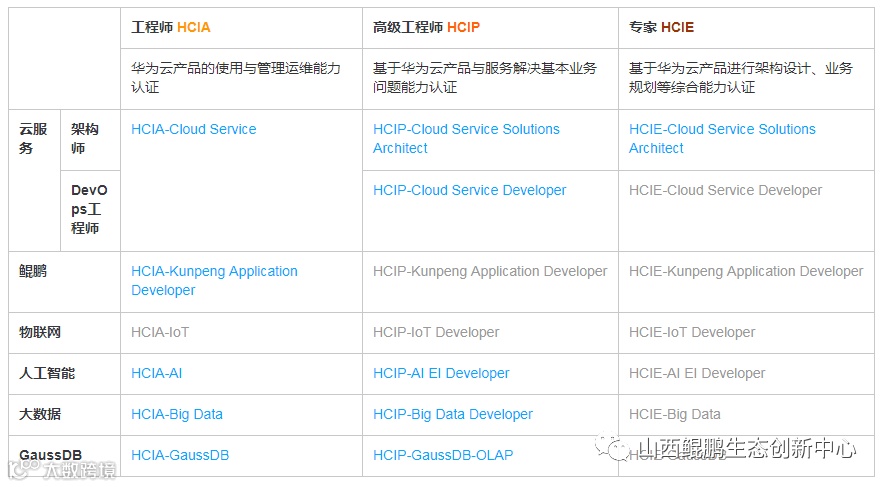Click the GaussDB row header

tap(50, 455)
